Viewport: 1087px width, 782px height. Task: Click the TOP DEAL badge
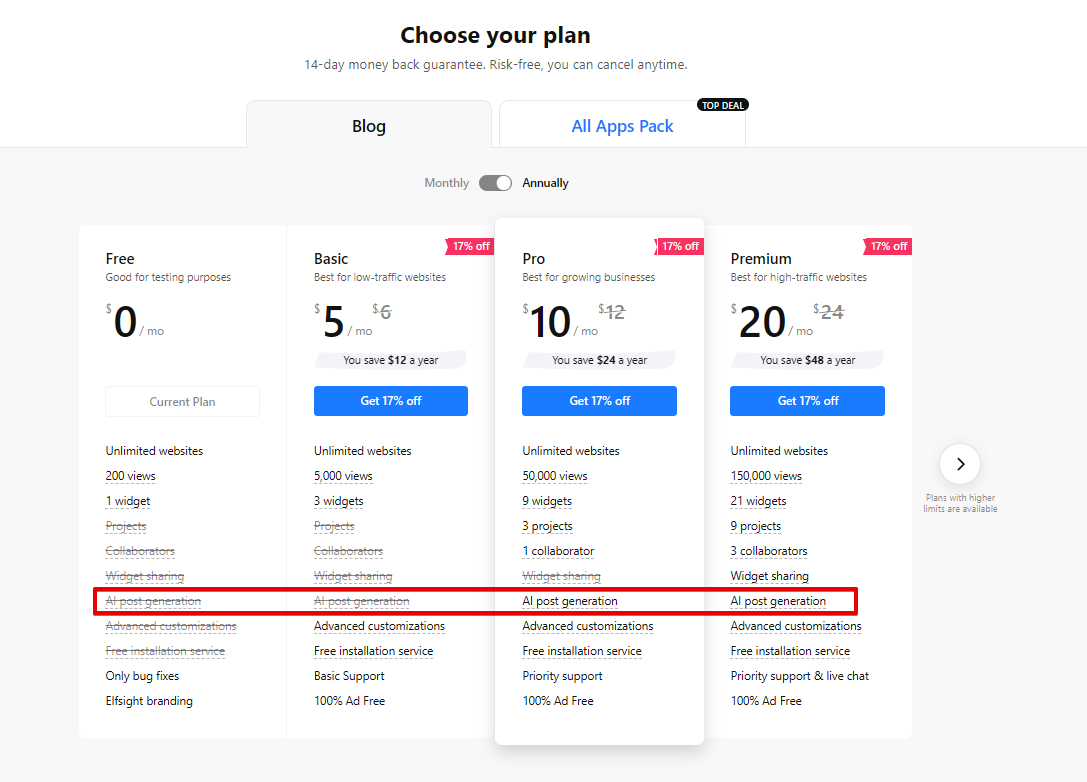tap(722, 105)
